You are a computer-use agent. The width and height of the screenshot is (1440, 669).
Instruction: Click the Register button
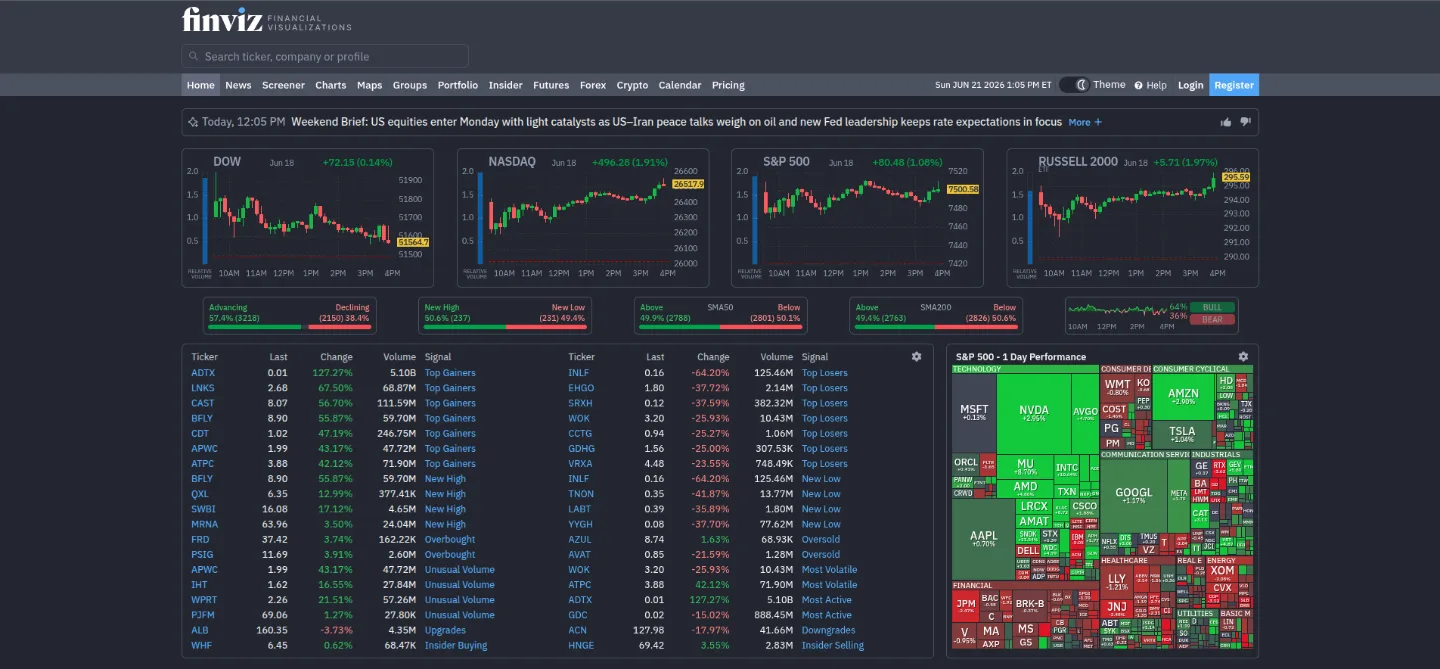[x=1234, y=85]
